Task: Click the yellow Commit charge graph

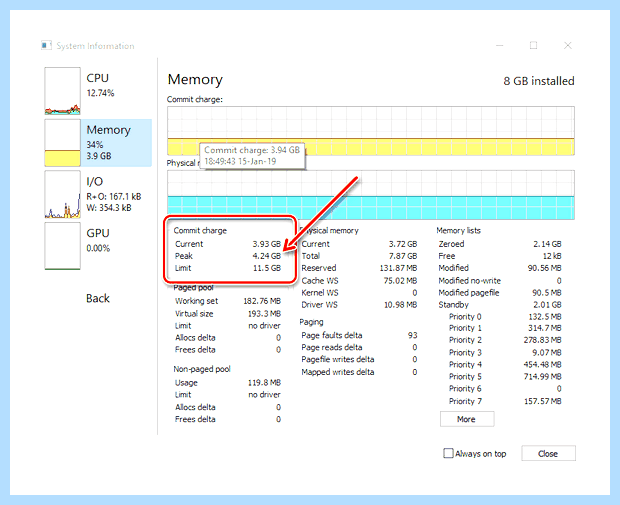Action: coord(371,131)
